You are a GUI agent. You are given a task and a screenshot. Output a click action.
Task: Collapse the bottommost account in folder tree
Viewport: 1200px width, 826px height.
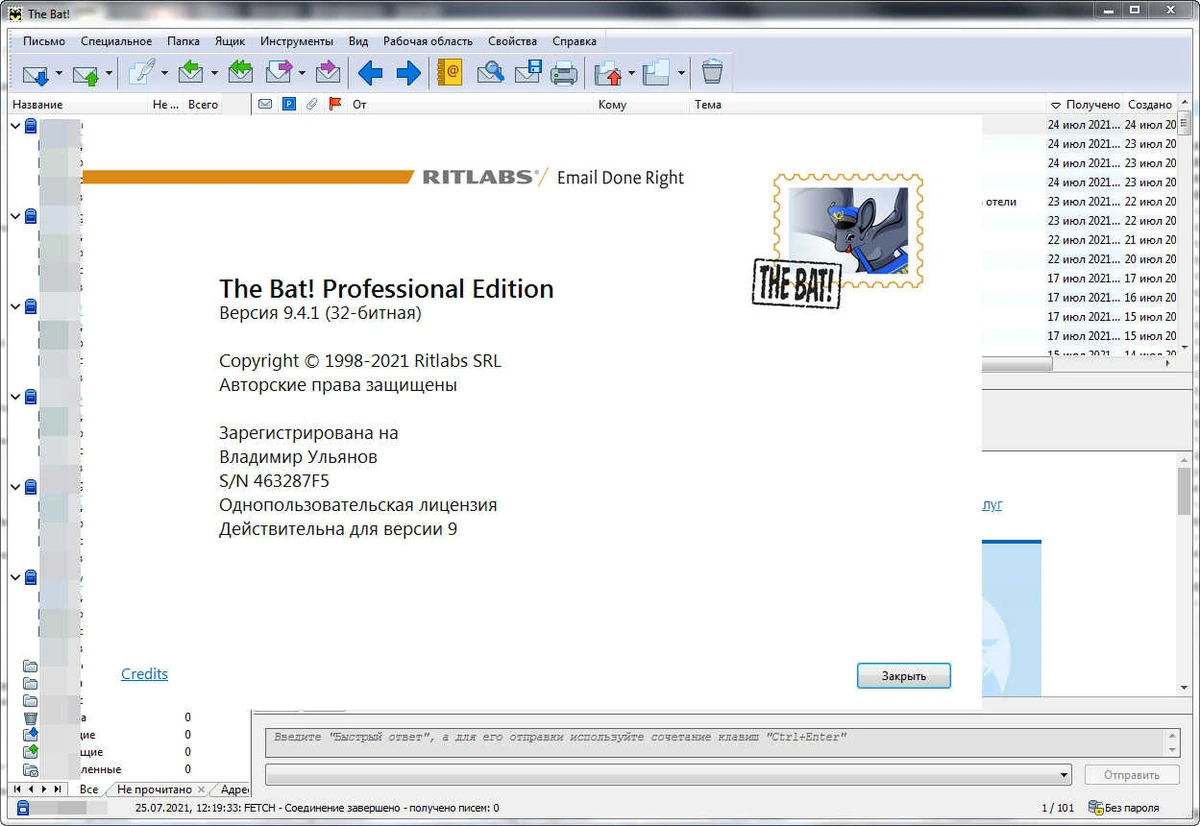[x=15, y=577]
